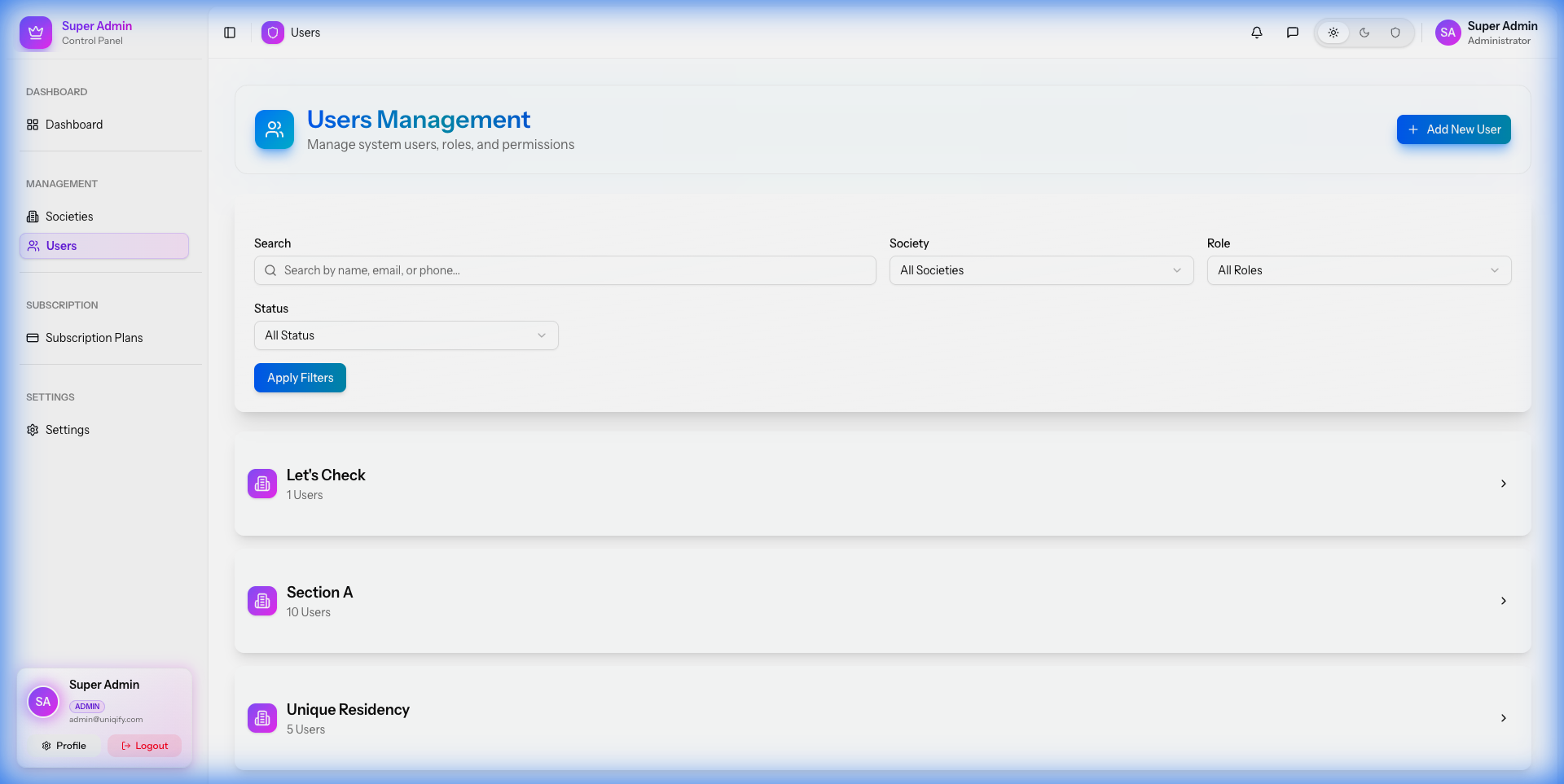
Task: Click the Unique Residency society title
Action: point(348,710)
